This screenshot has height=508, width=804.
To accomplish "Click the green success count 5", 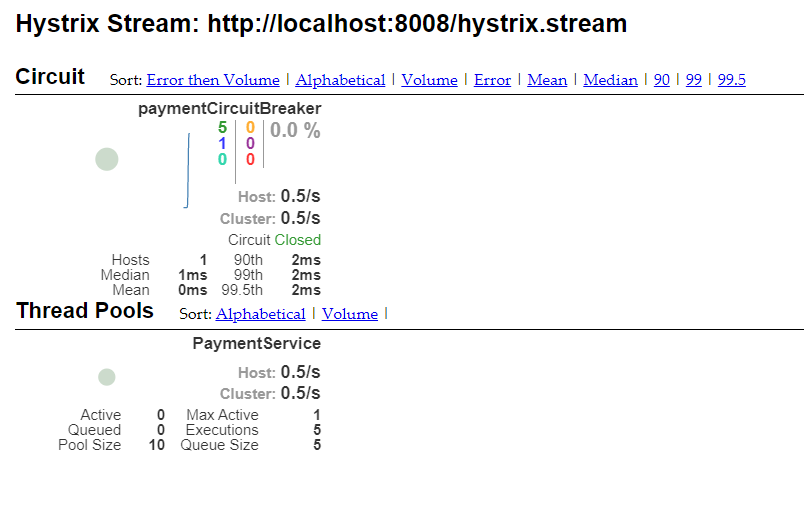I will pyautogui.click(x=222, y=128).
